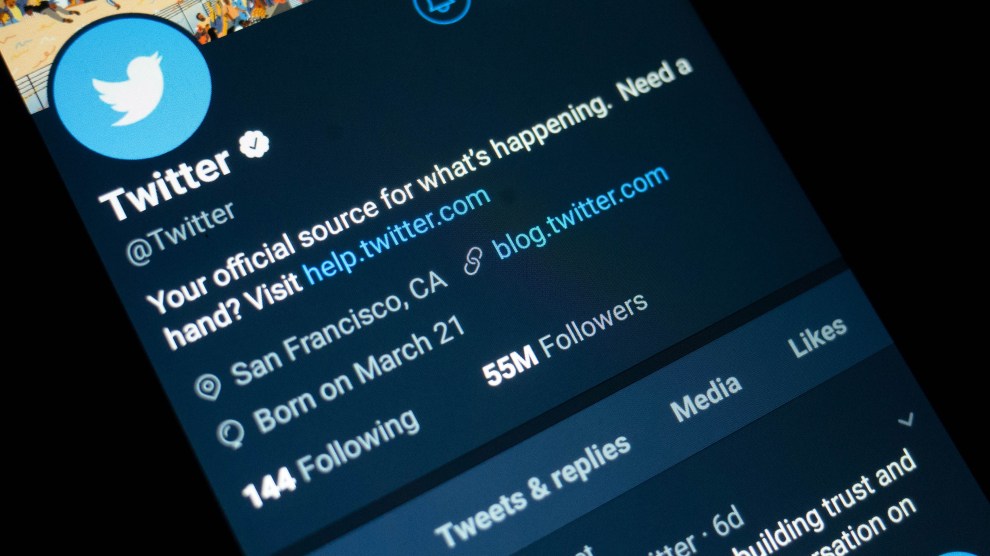View the 144 Following list
The width and height of the screenshot is (990, 556).
(331, 458)
